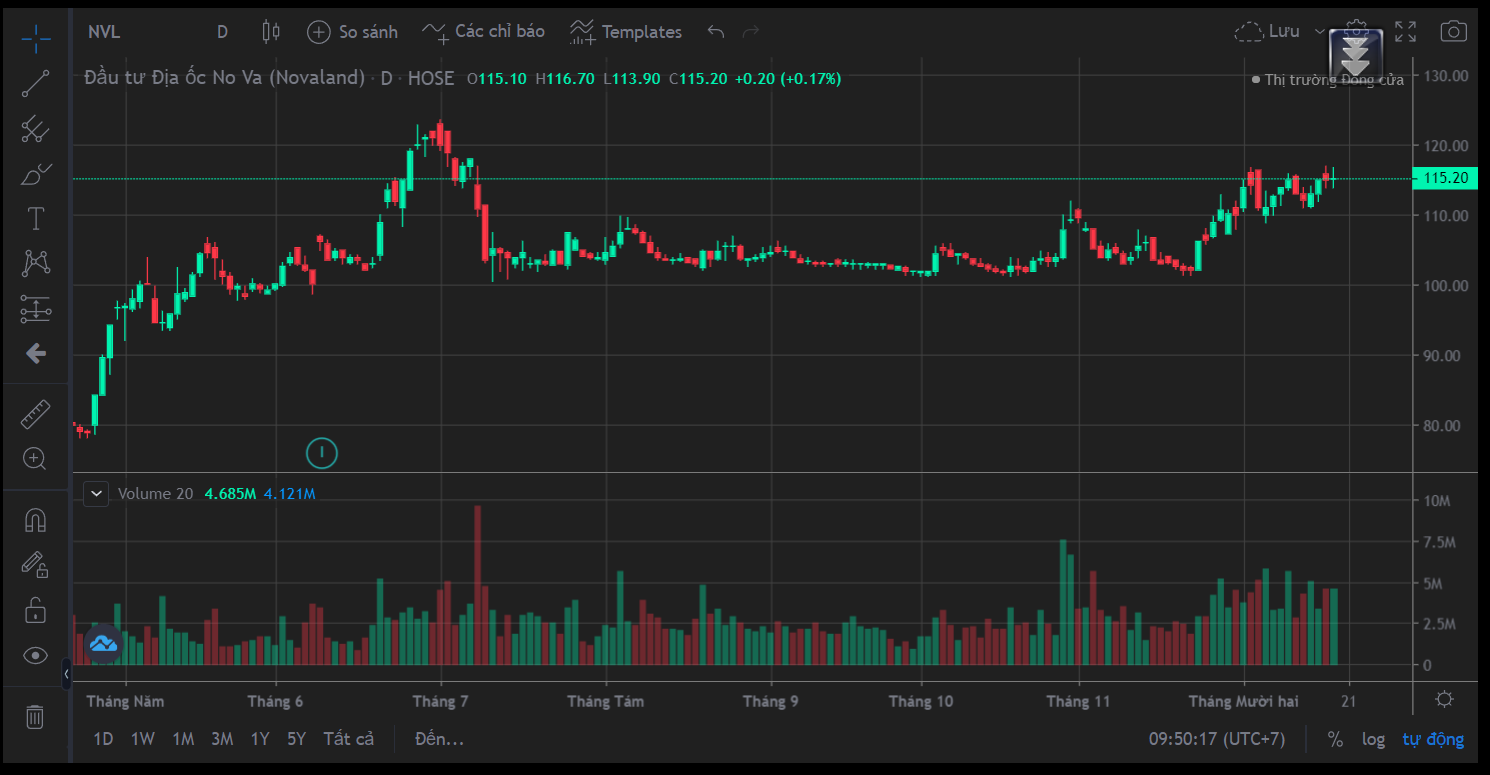Open symbol search for NVL
The width and height of the screenshot is (1490, 775).
tap(104, 32)
